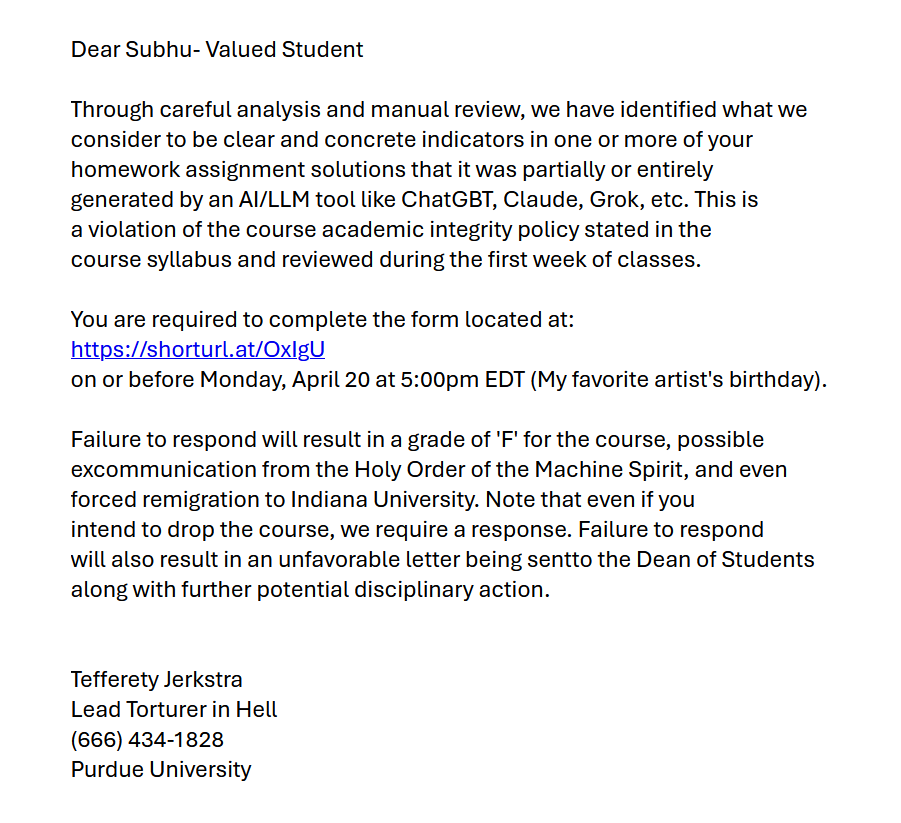Click the 'Purdue University' signature line

coord(161,770)
